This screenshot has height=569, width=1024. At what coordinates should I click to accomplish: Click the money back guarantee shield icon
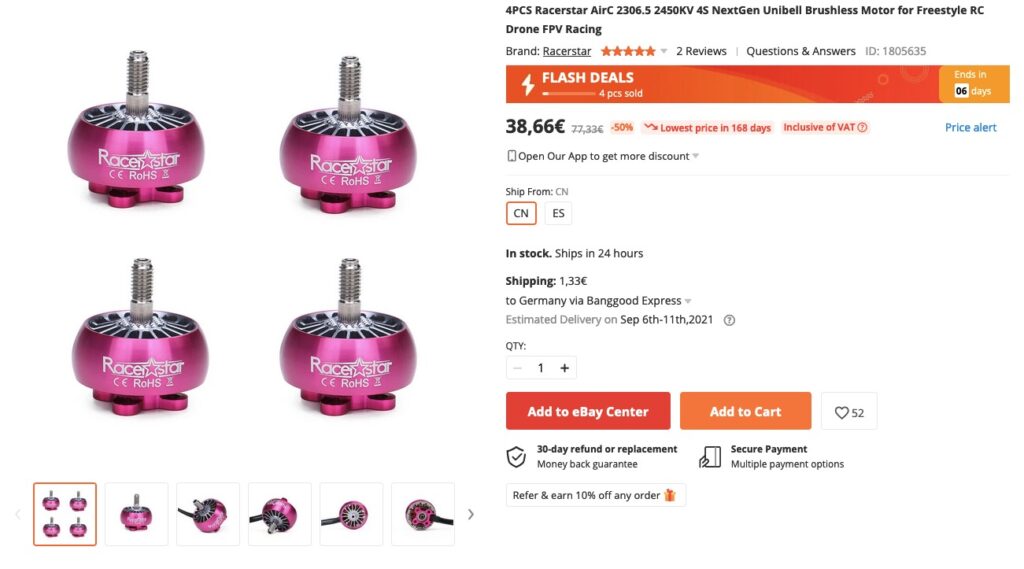[x=516, y=457]
